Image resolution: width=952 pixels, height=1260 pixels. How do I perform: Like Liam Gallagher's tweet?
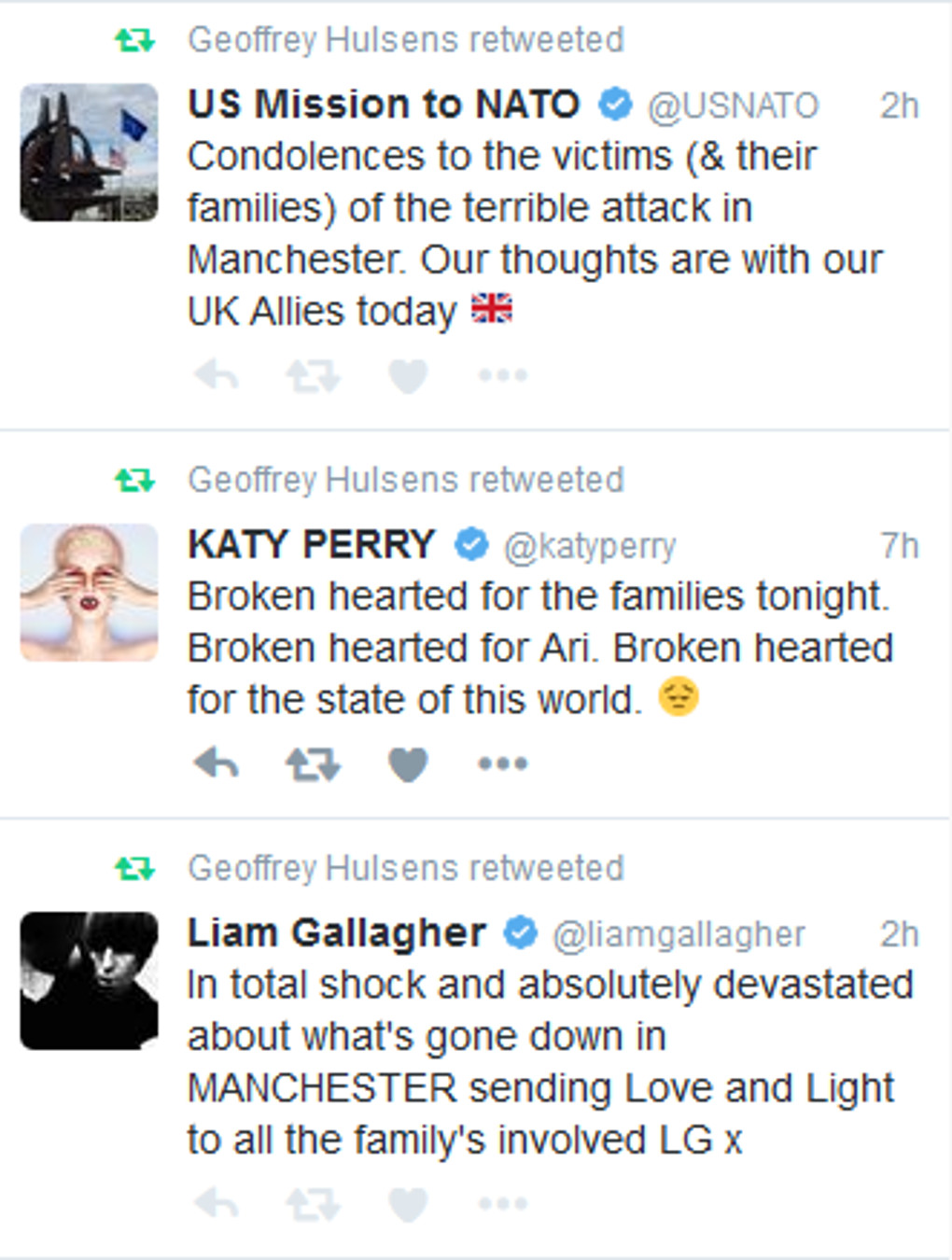[x=408, y=1204]
